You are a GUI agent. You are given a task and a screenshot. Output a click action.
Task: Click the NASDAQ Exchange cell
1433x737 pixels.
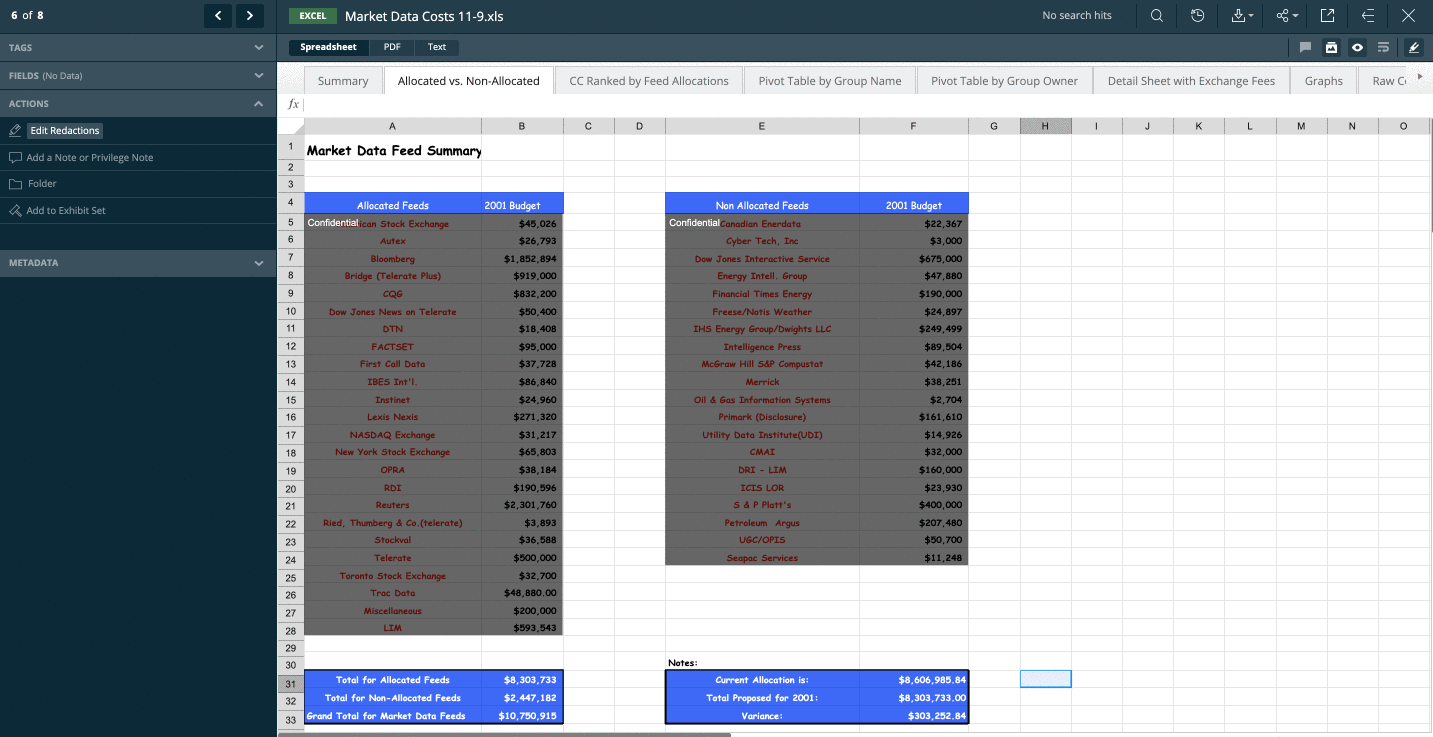coord(392,435)
